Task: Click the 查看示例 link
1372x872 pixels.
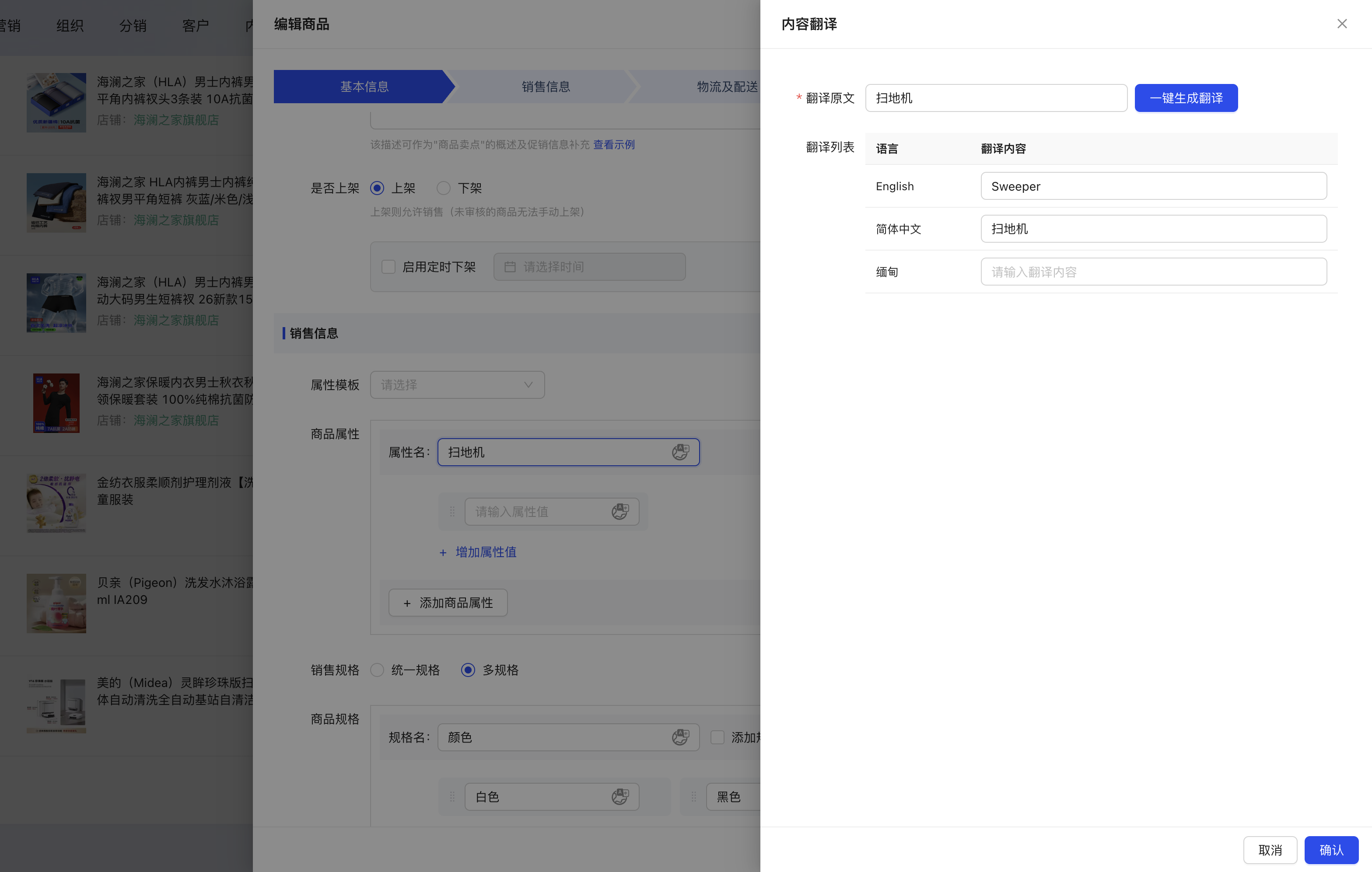Action: tap(614, 145)
